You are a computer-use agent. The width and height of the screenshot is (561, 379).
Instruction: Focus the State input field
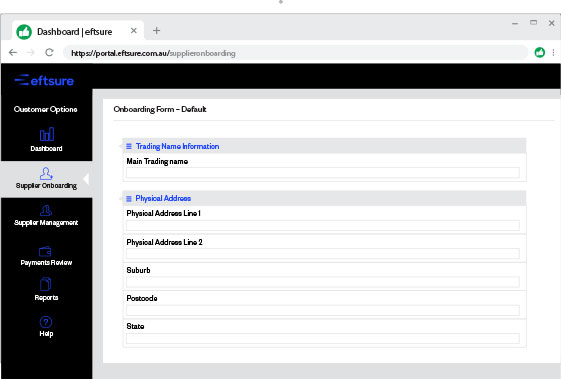[323, 338]
